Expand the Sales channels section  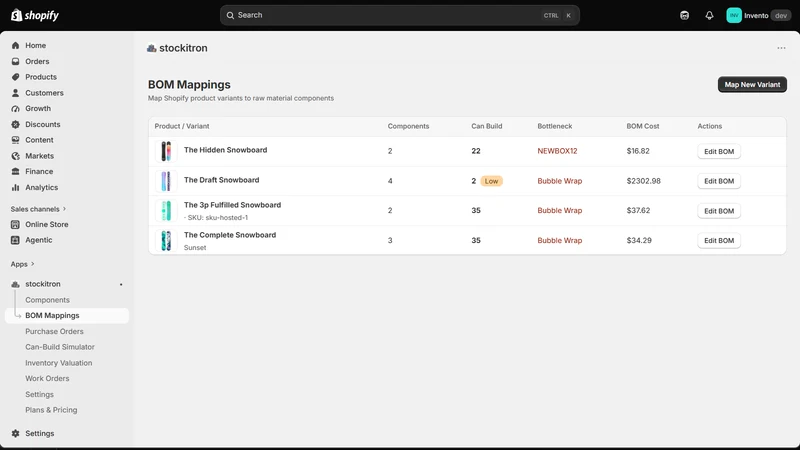coord(38,209)
